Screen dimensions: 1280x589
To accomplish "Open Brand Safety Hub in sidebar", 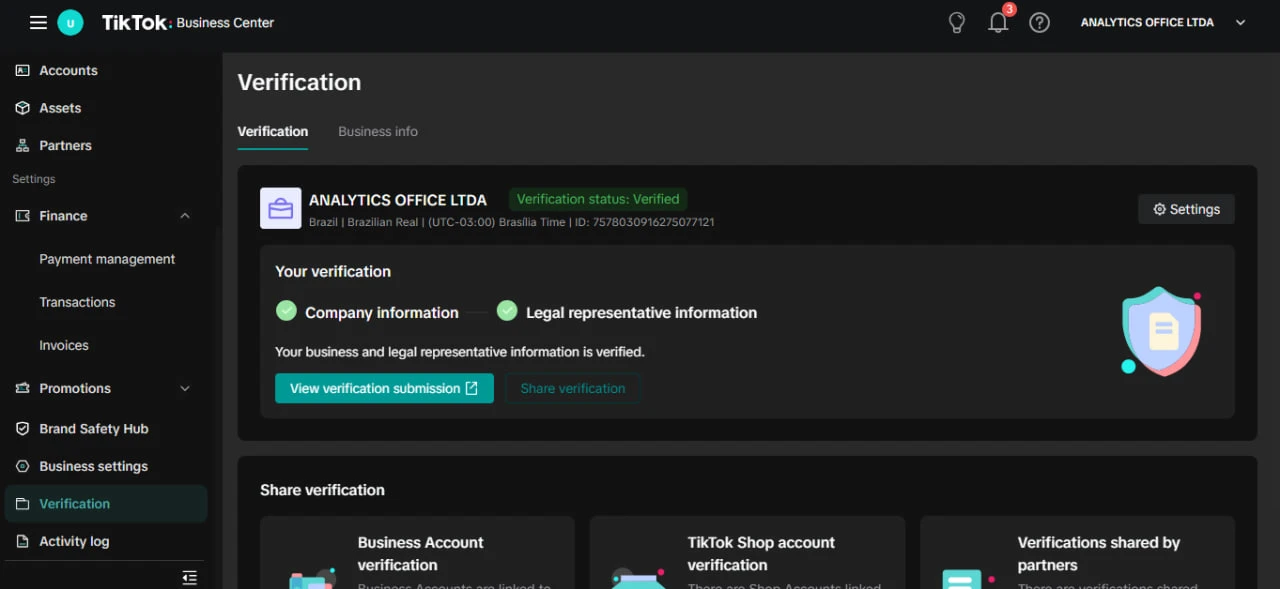I will [x=93, y=429].
